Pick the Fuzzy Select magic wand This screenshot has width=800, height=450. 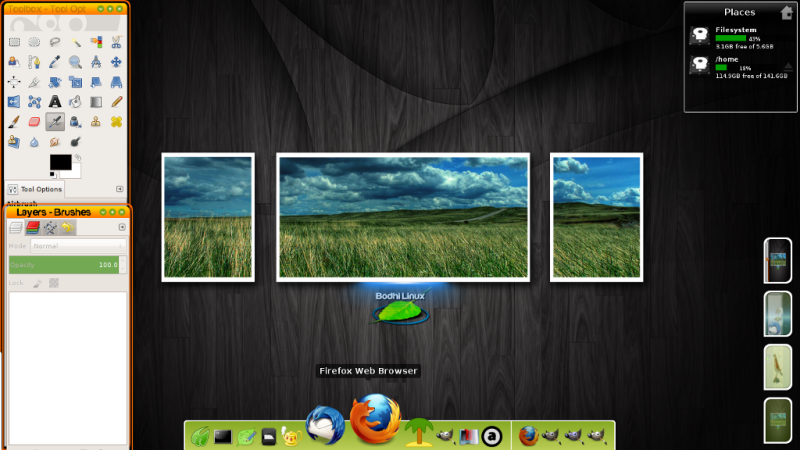pos(75,42)
